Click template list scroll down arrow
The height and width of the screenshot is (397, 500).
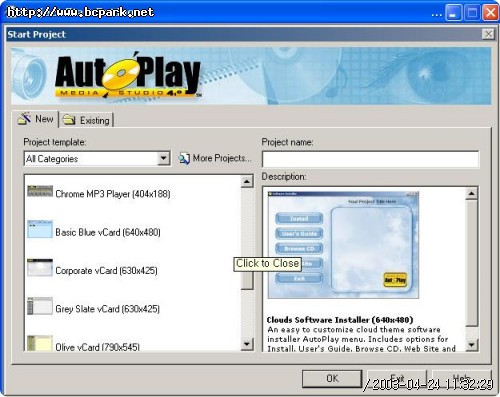click(x=247, y=344)
